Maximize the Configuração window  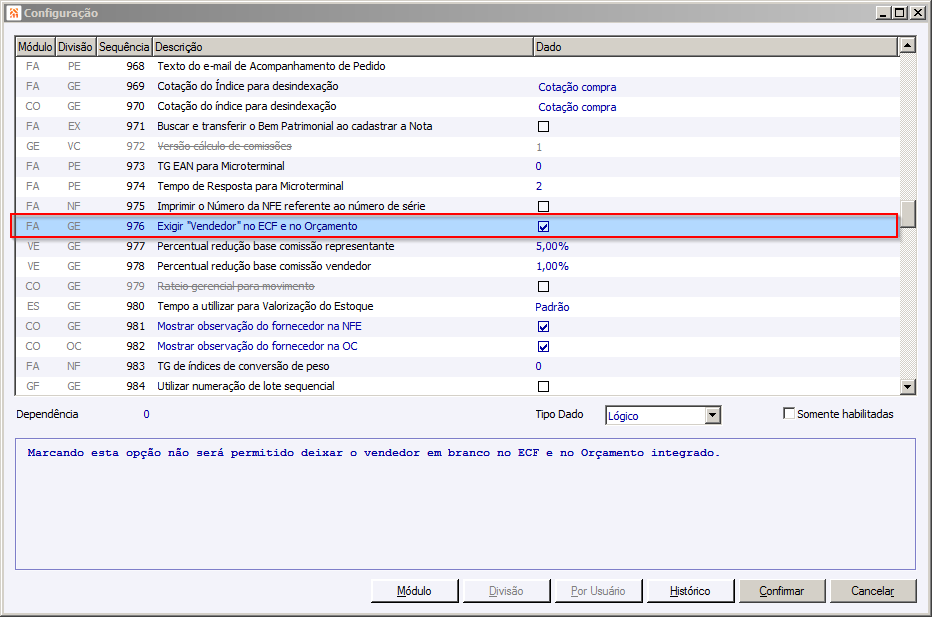900,12
